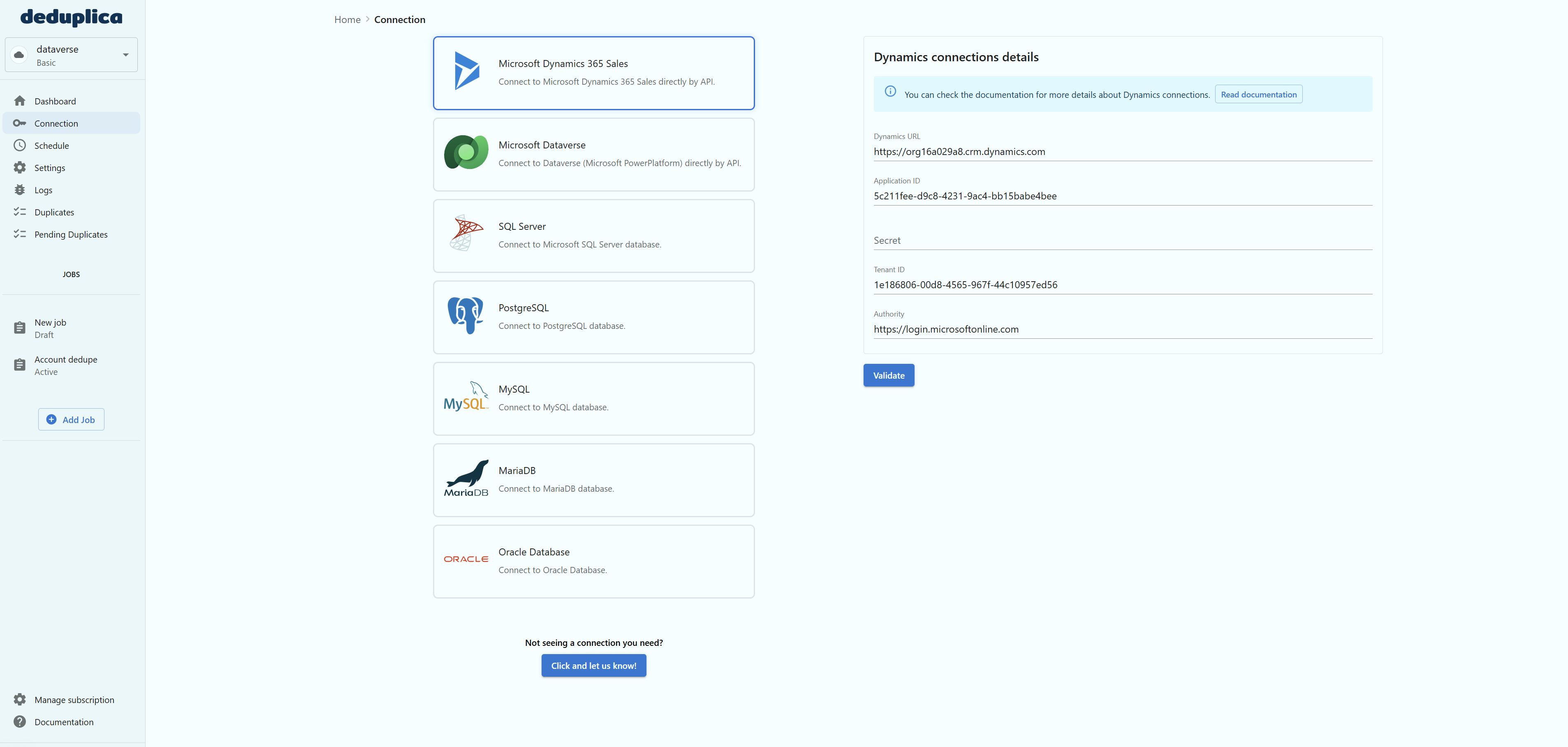This screenshot has height=747, width=1568.
Task: Open Schedule via the clock icon
Action: click(20, 146)
